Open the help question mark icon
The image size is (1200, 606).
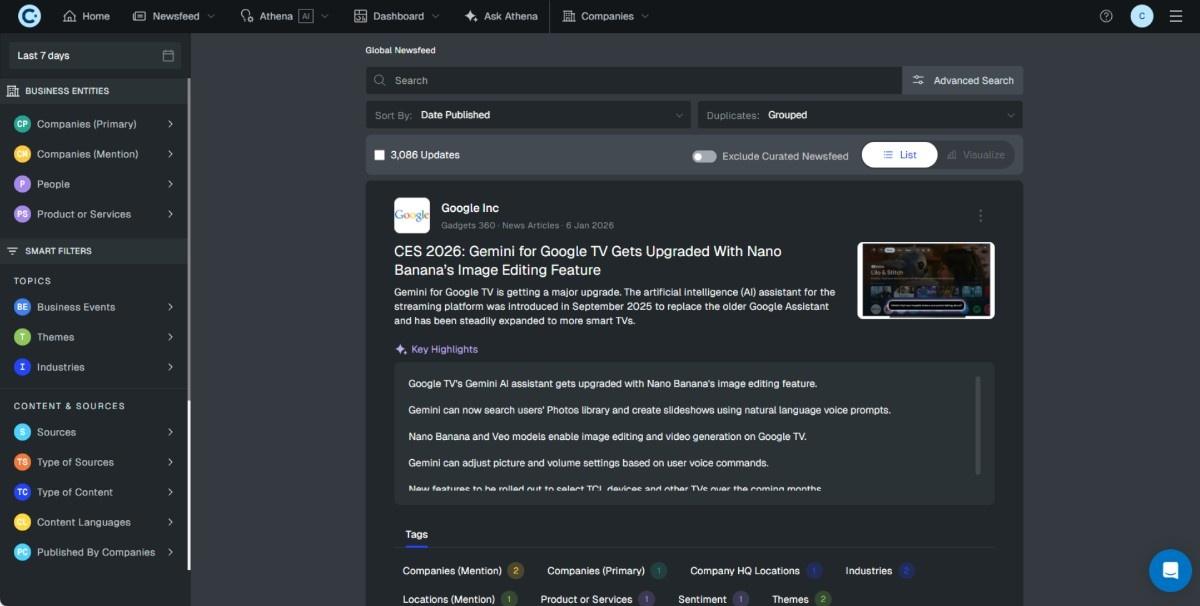point(1105,16)
